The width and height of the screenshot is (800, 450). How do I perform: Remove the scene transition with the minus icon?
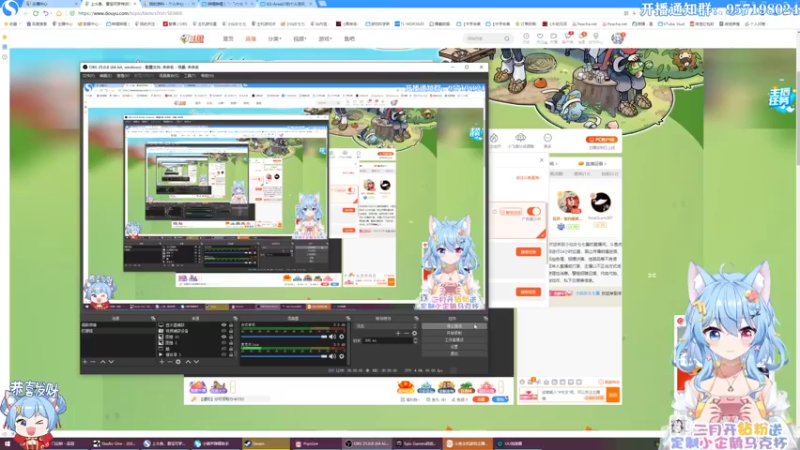pos(406,333)
